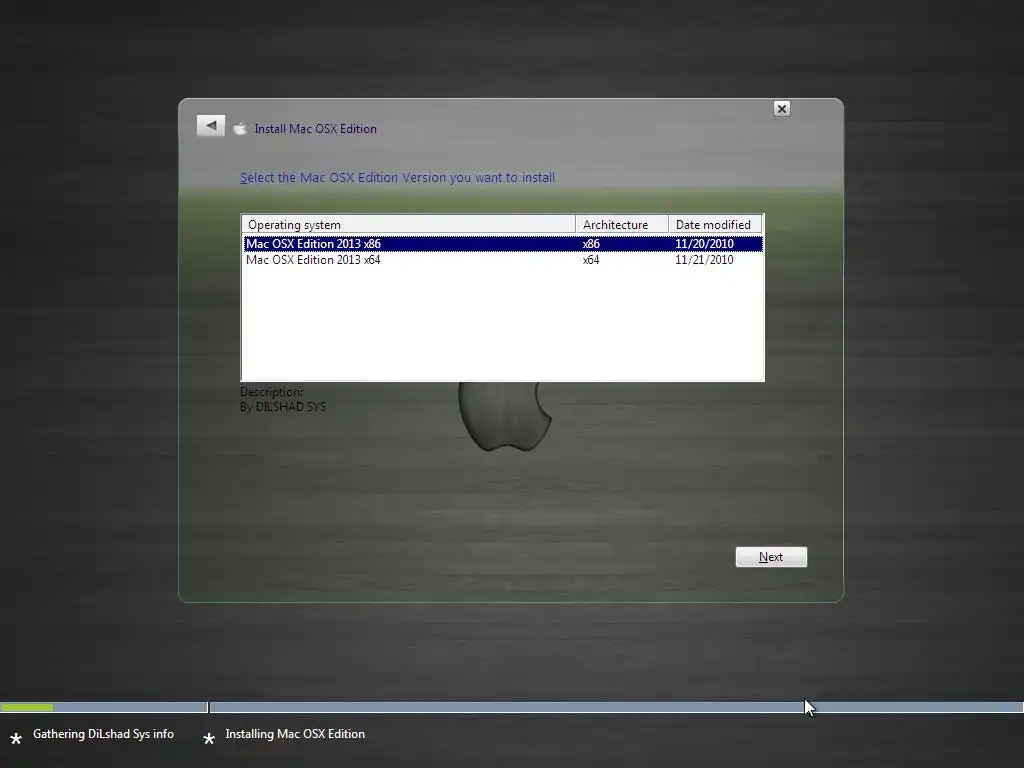The image size is (1024, 768).
Task: Sort by the Operating system column header
Action: pos(409,225)
